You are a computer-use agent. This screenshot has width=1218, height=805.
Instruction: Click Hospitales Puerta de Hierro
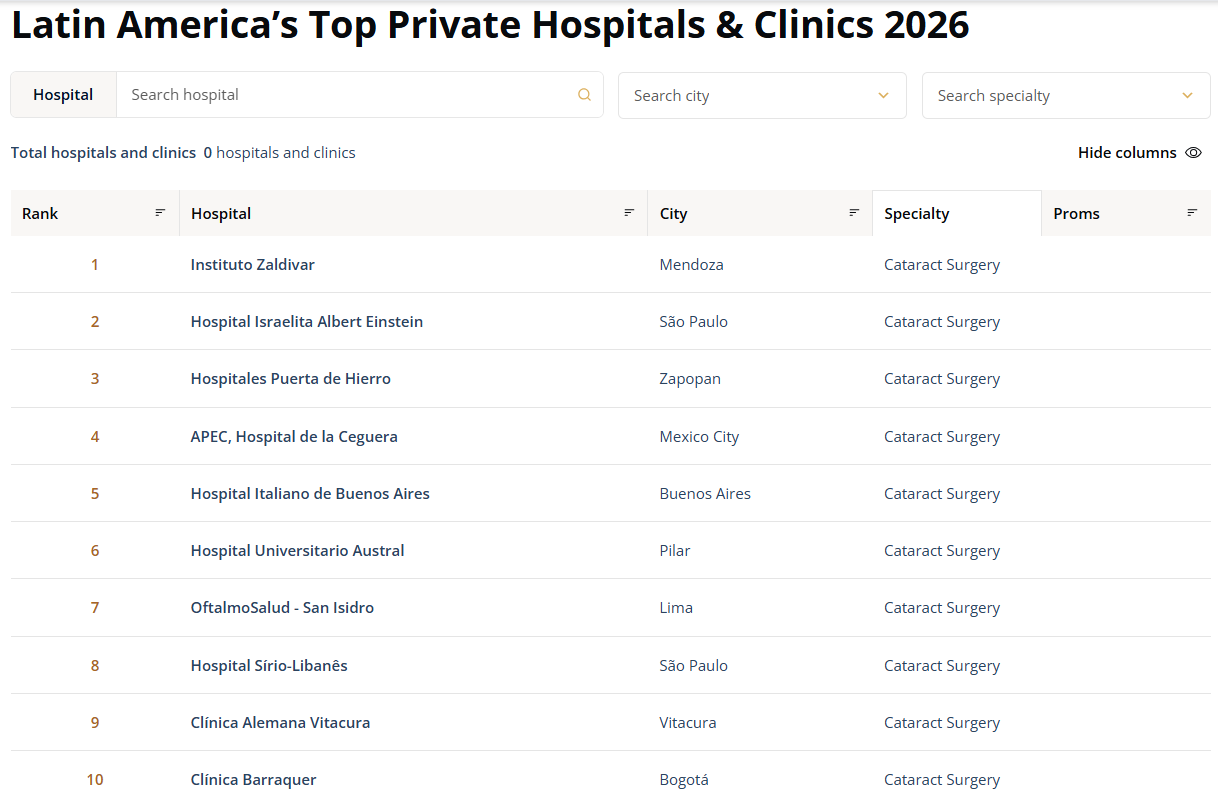coord(291,379)
